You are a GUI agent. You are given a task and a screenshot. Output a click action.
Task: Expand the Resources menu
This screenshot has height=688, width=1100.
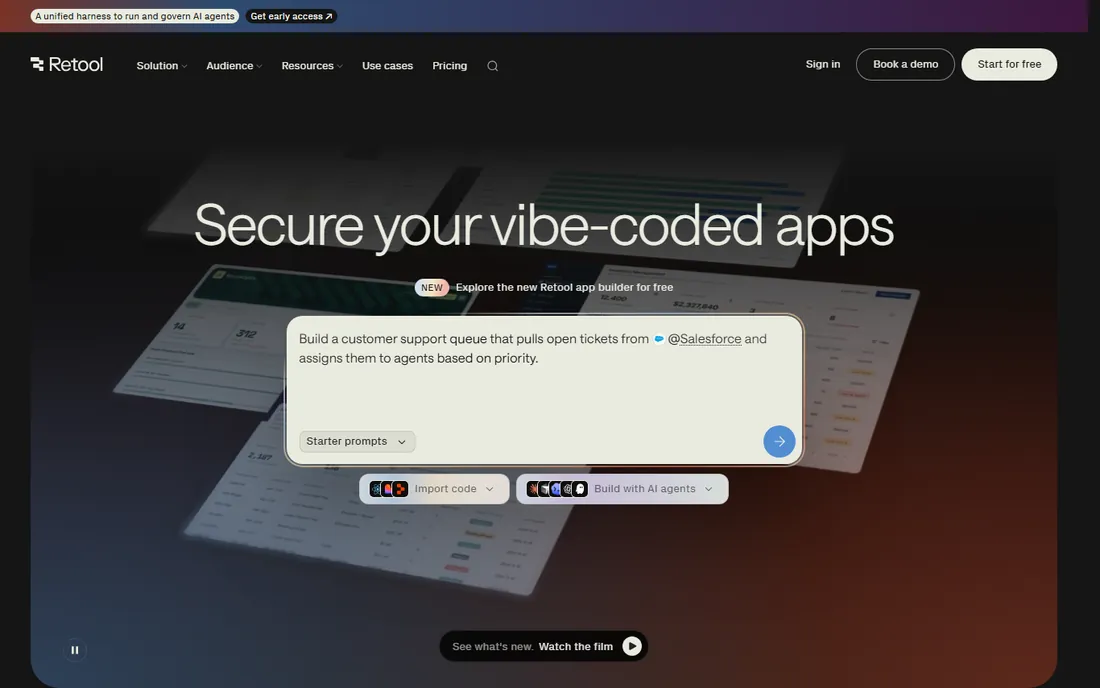(312, 66)
